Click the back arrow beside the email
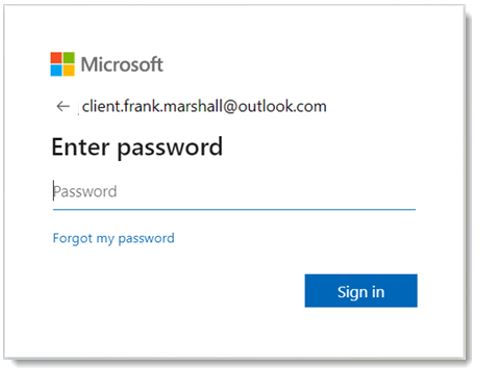This screenshot has width=480, height=369. tap(63, 106)
